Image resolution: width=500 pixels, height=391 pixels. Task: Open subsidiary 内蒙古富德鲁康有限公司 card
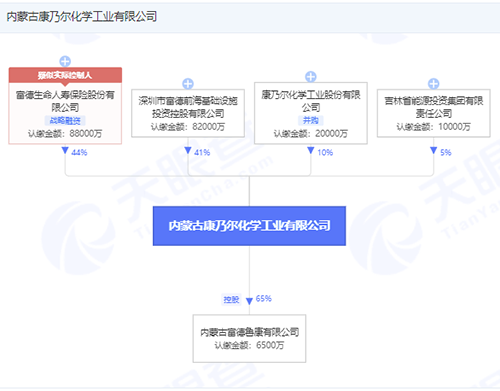(x=249, y=338)
